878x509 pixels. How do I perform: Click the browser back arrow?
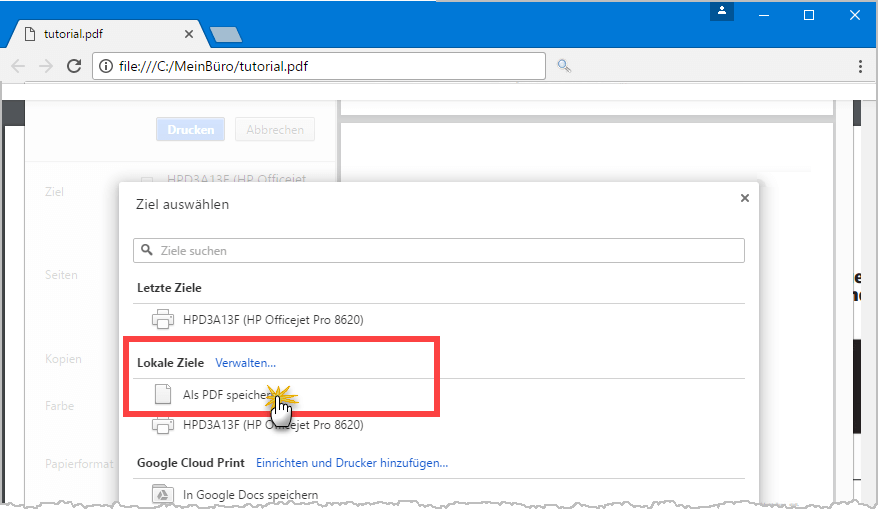[x=18, y=66]
